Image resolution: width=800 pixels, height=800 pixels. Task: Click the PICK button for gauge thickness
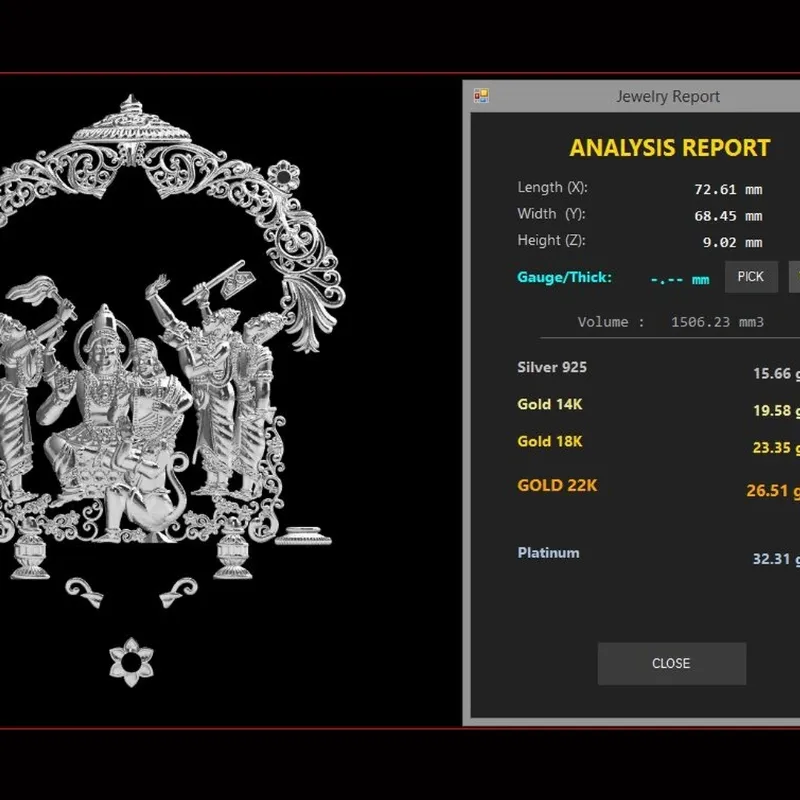(751, 277)
